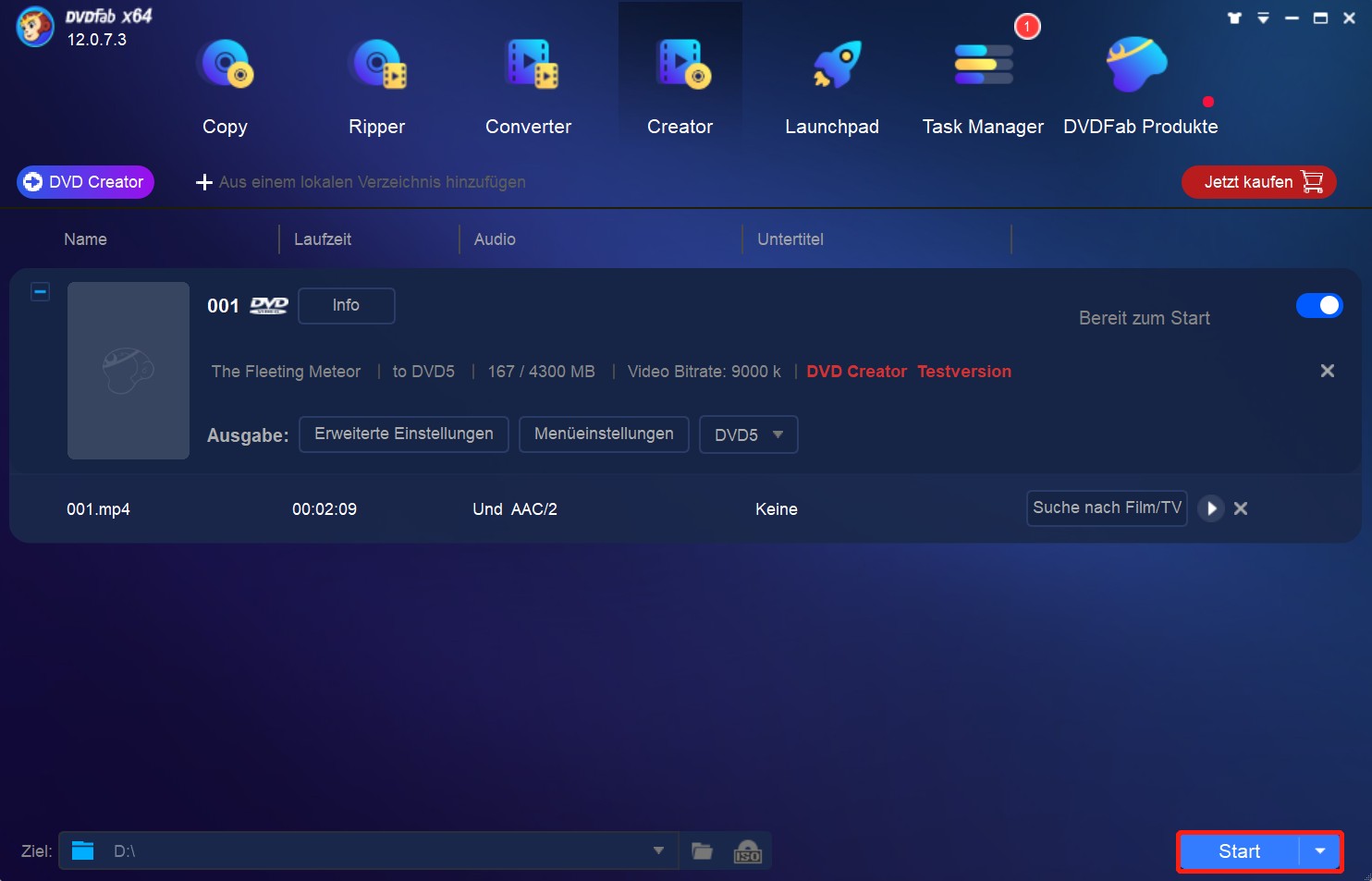
Task: Remove the 001 task with X
Action: [x=1327, y=371]
